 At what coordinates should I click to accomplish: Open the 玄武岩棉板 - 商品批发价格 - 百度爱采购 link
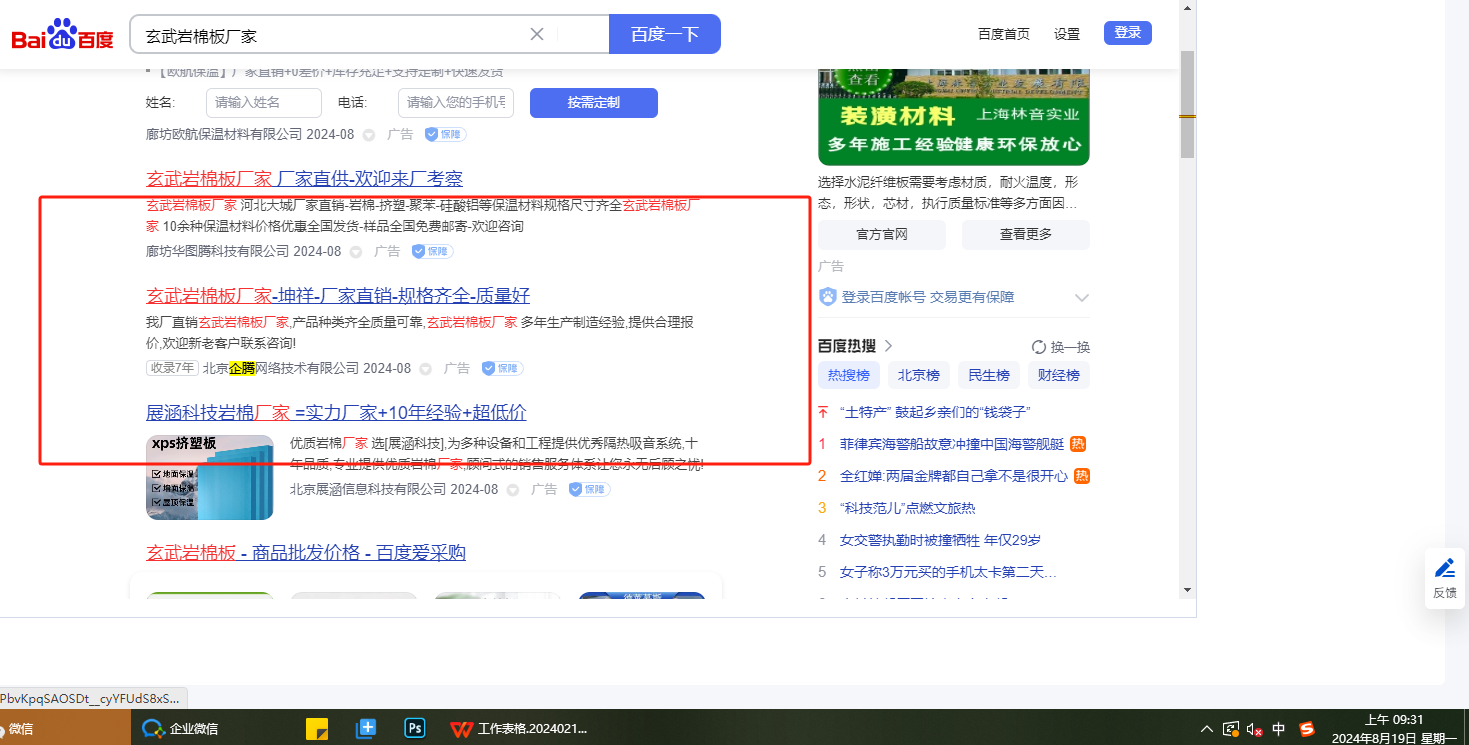tap(306, 553)
